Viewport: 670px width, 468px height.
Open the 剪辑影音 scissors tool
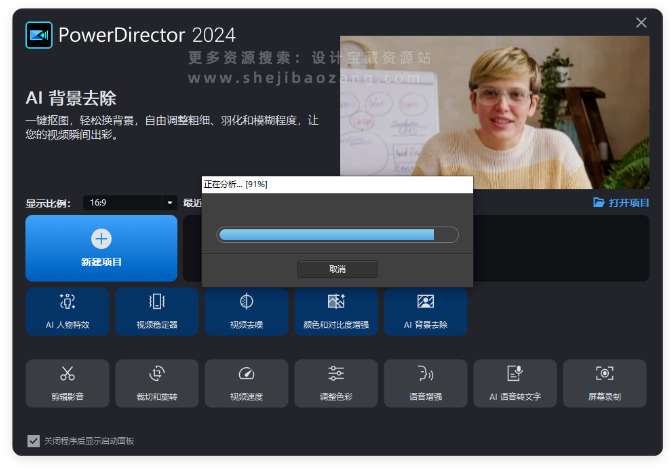pos(68,383)
